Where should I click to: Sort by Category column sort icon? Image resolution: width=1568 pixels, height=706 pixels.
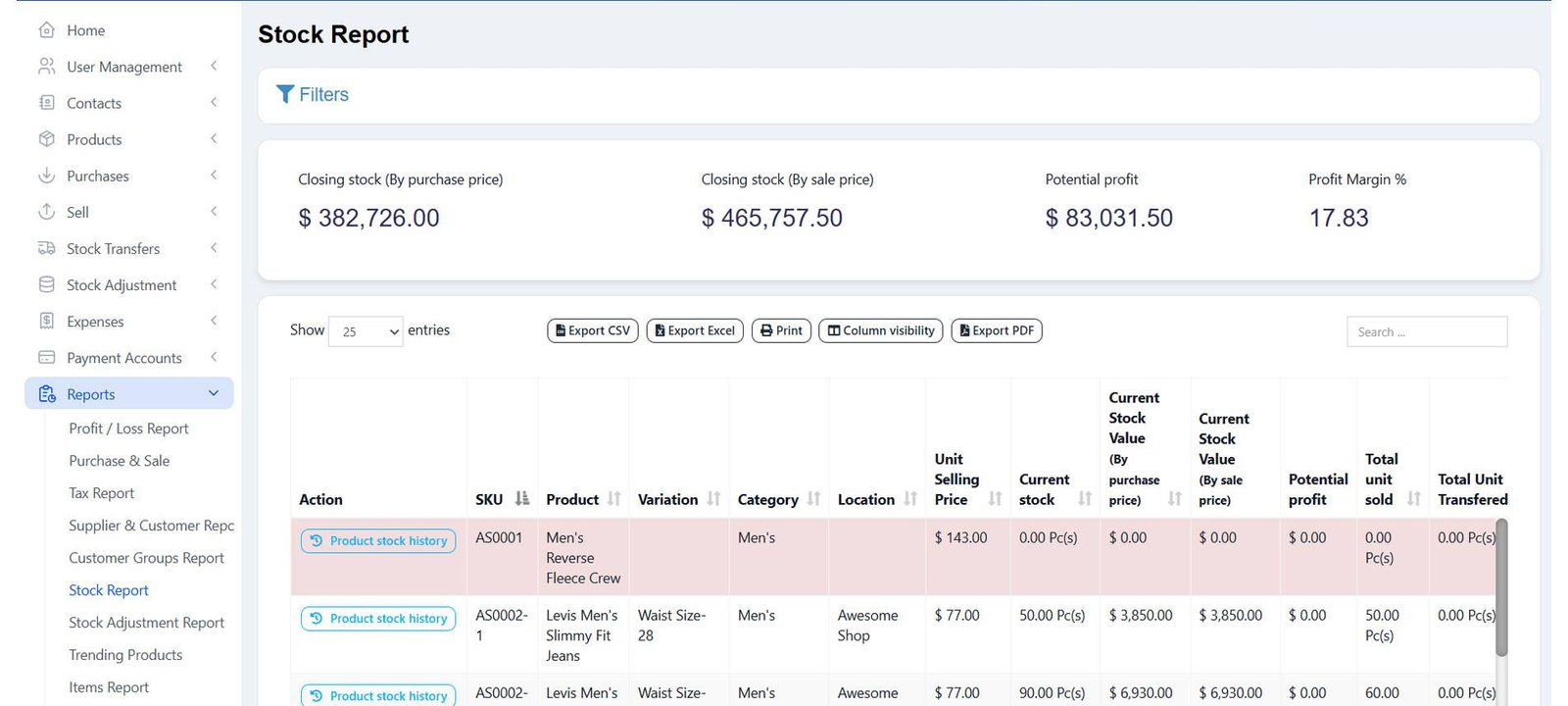tap(813, 499)
